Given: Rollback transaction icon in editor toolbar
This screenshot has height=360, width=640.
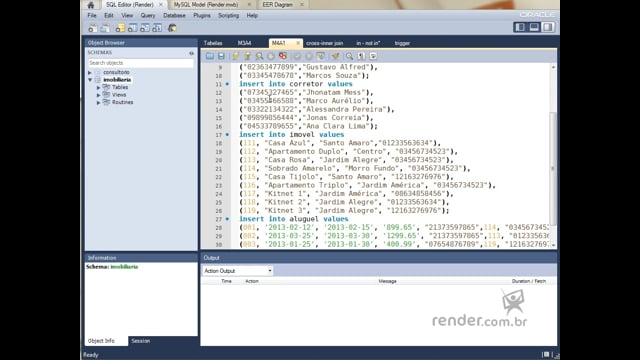Looking at the screenshot, I should (309, 56).
